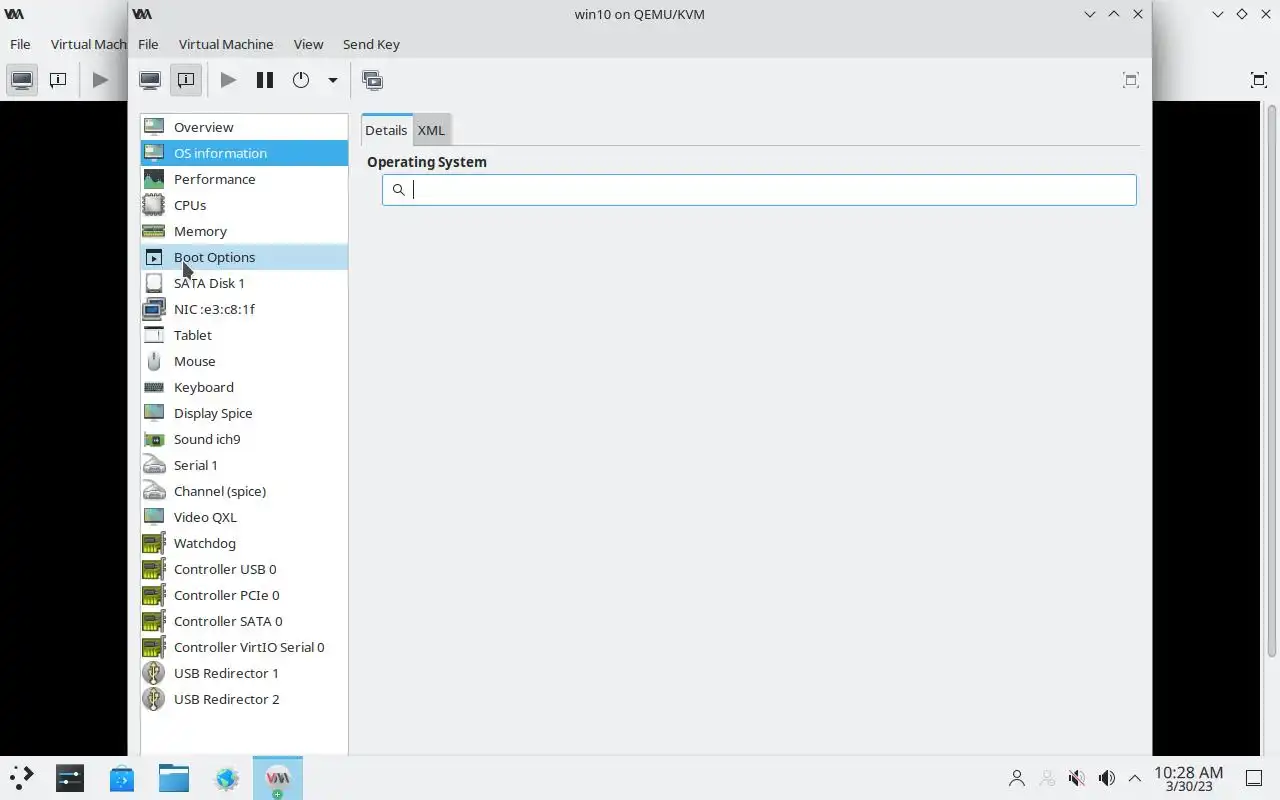Select Tablet input device
1280x800 pixels.
[x=244, y=335]
